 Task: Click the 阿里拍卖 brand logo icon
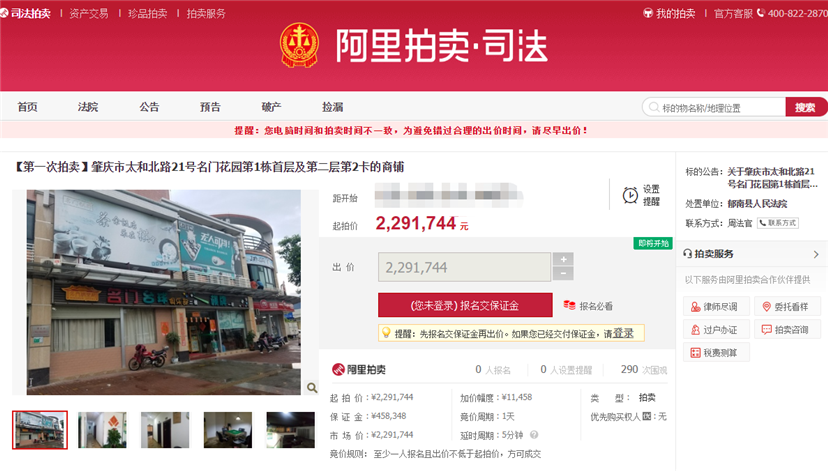[338, 370]
